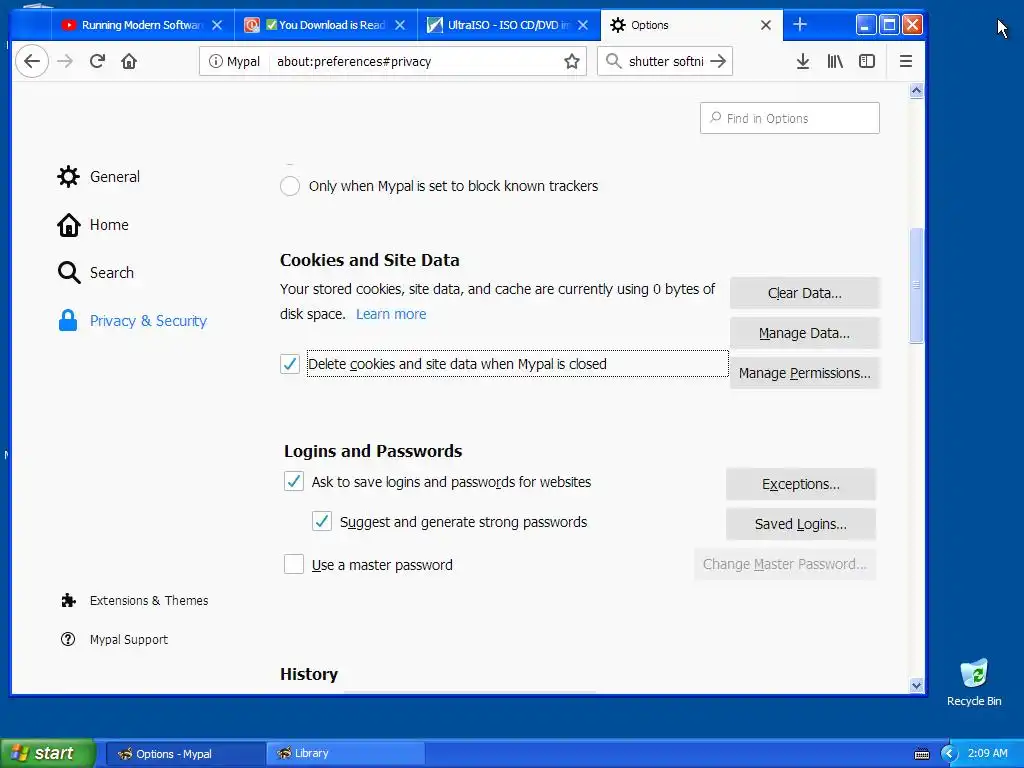
Task: Select the Home preferences category
Action: pyautogui.click(x=93, y=225)
